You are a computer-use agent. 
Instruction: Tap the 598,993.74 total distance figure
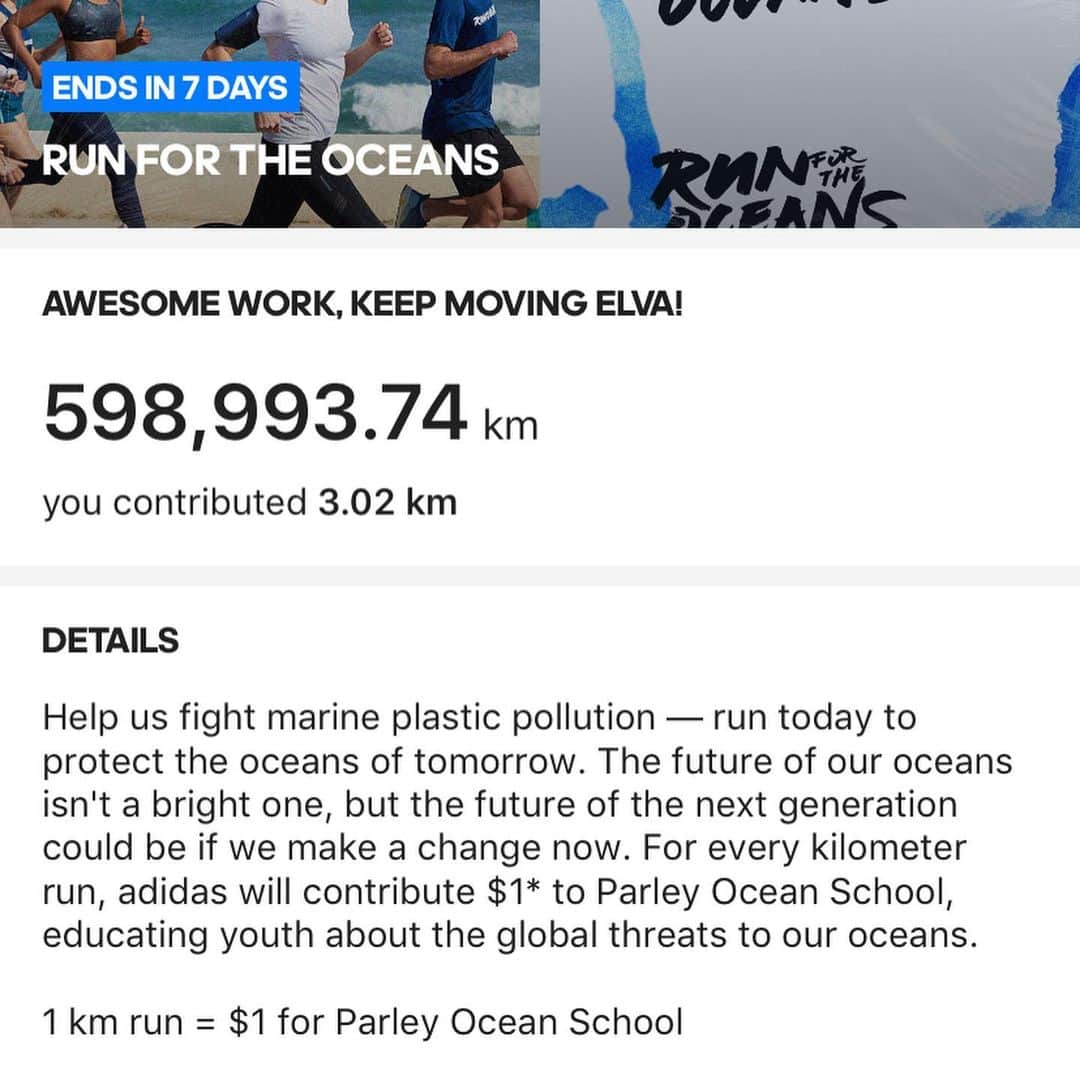(255, 415)
